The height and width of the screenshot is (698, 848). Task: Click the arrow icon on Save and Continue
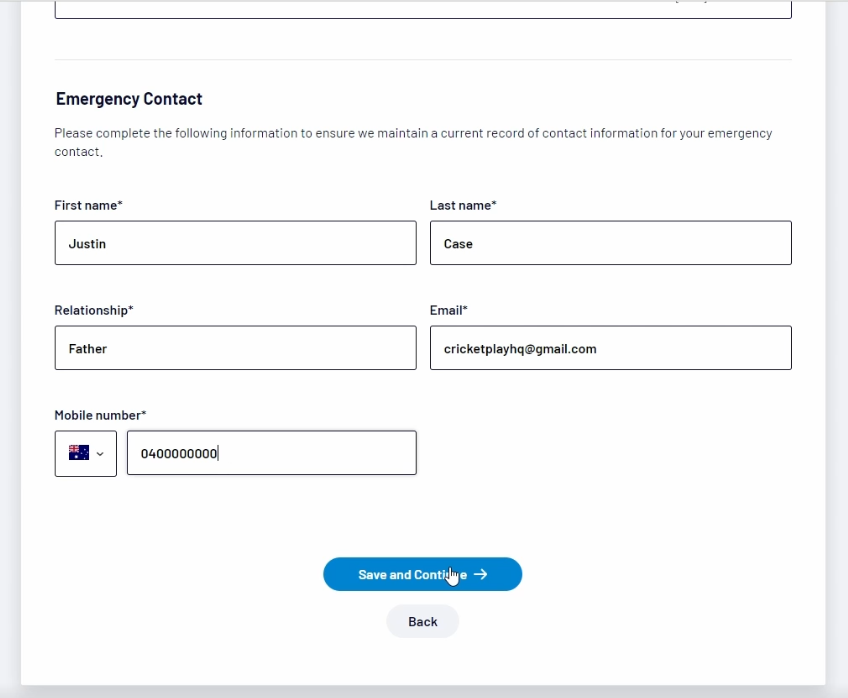(481, 575)
